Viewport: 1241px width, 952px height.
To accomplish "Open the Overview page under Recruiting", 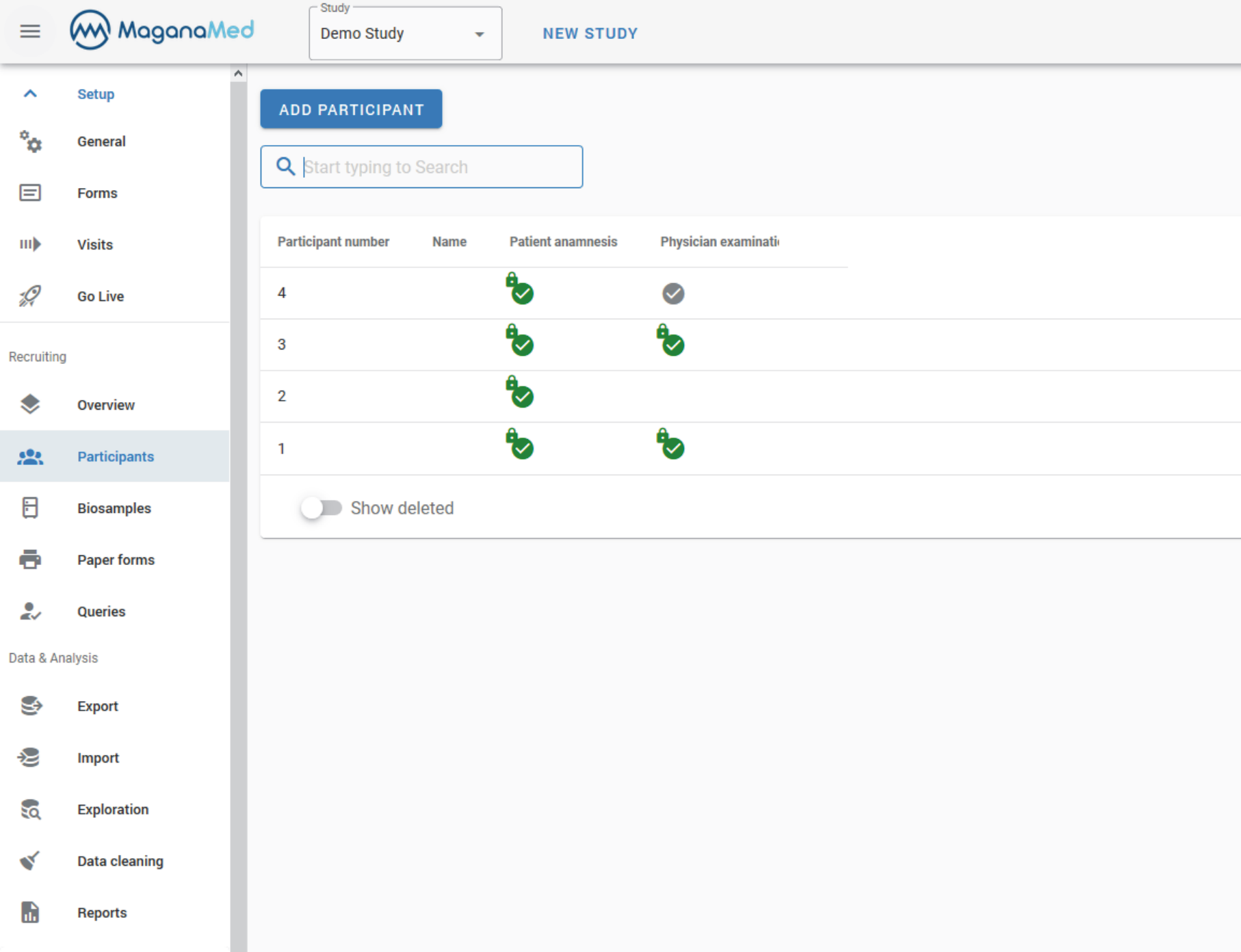I will click(x=106, y=404).
